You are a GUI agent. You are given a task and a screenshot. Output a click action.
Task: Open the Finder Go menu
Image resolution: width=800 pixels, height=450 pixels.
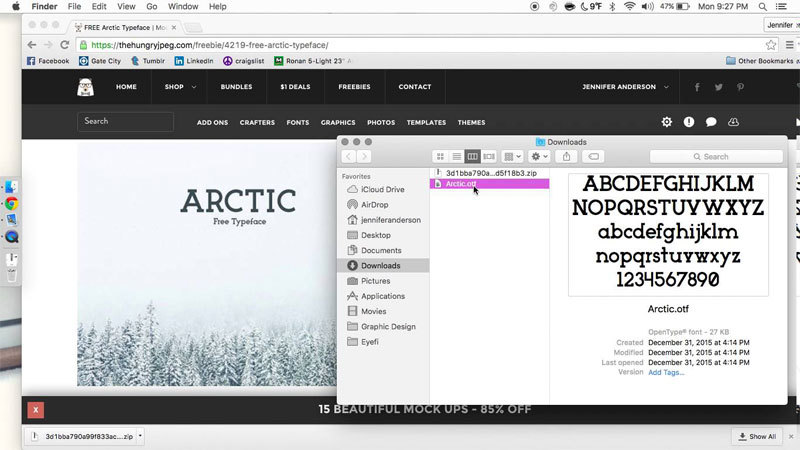tap(152, 6)
